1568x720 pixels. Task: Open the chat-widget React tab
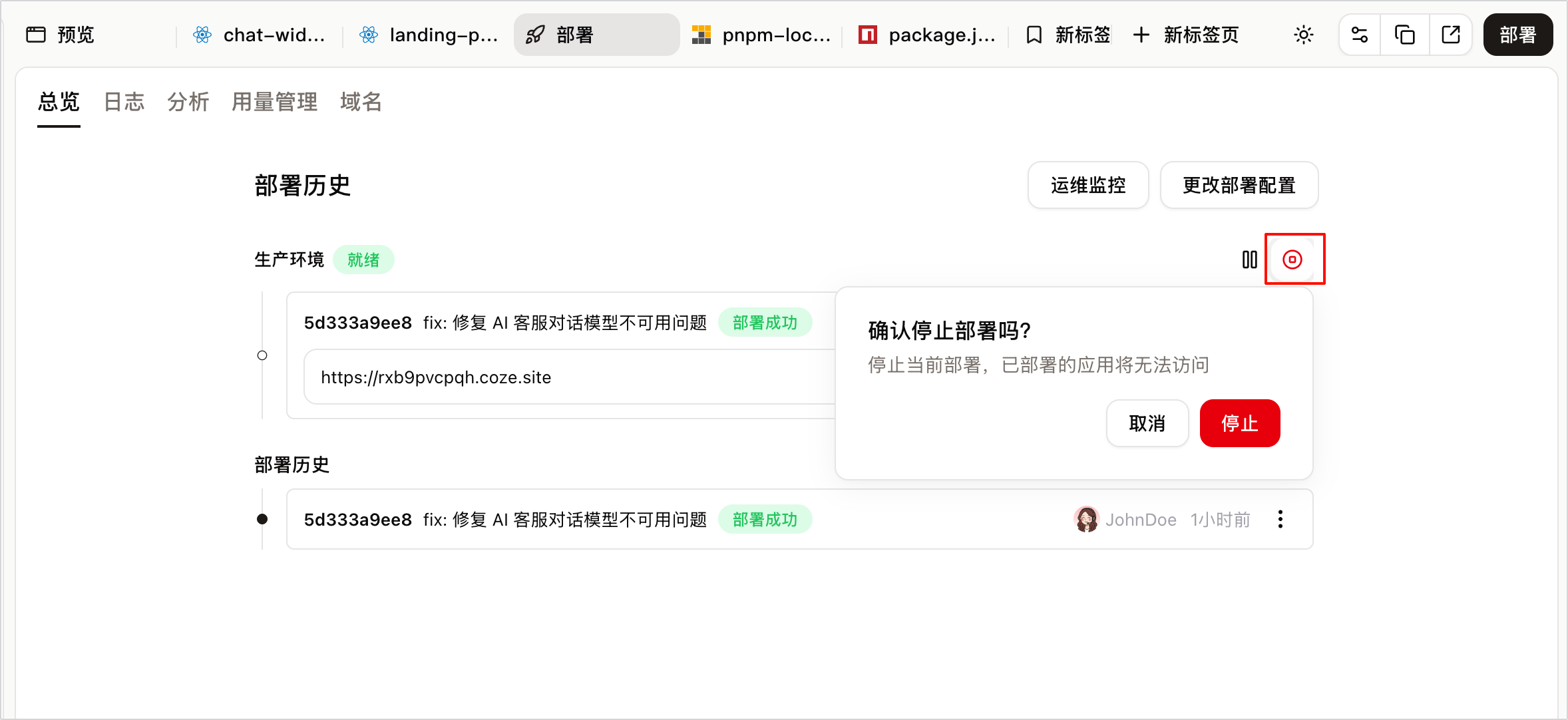tap(260, 35)
